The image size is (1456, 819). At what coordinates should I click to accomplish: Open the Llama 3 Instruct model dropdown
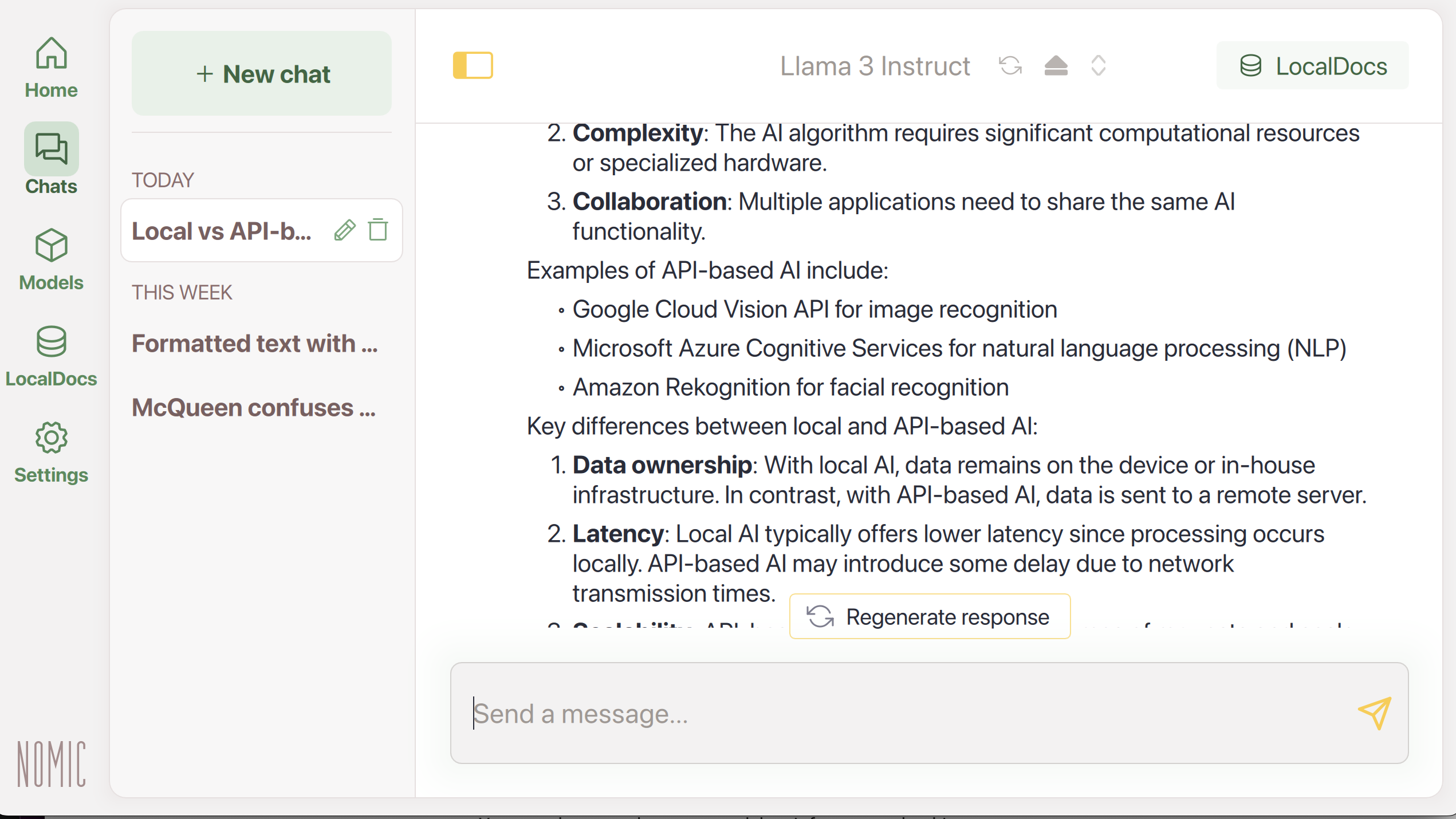click(875, 65)
